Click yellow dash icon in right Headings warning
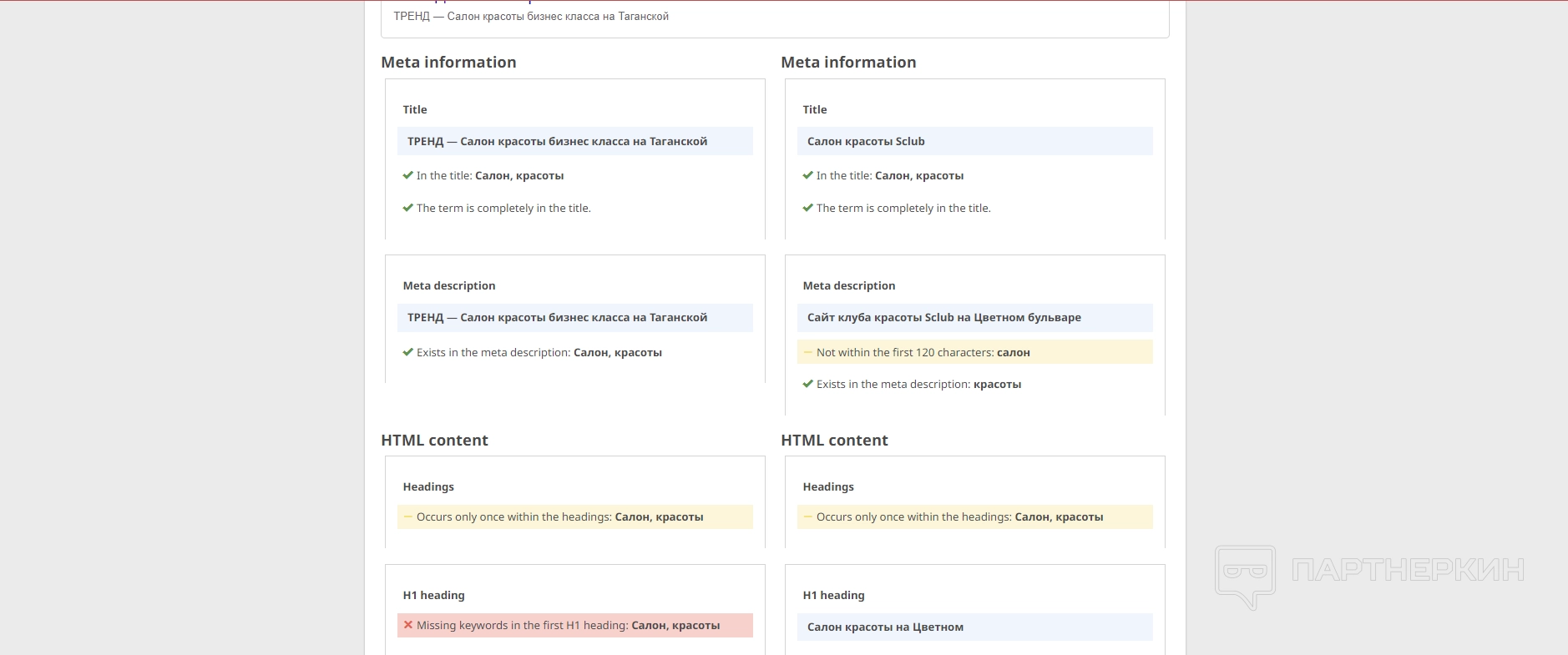This screenshot has width=1568, height=655. pyautogui.click(x=807, y=517)
